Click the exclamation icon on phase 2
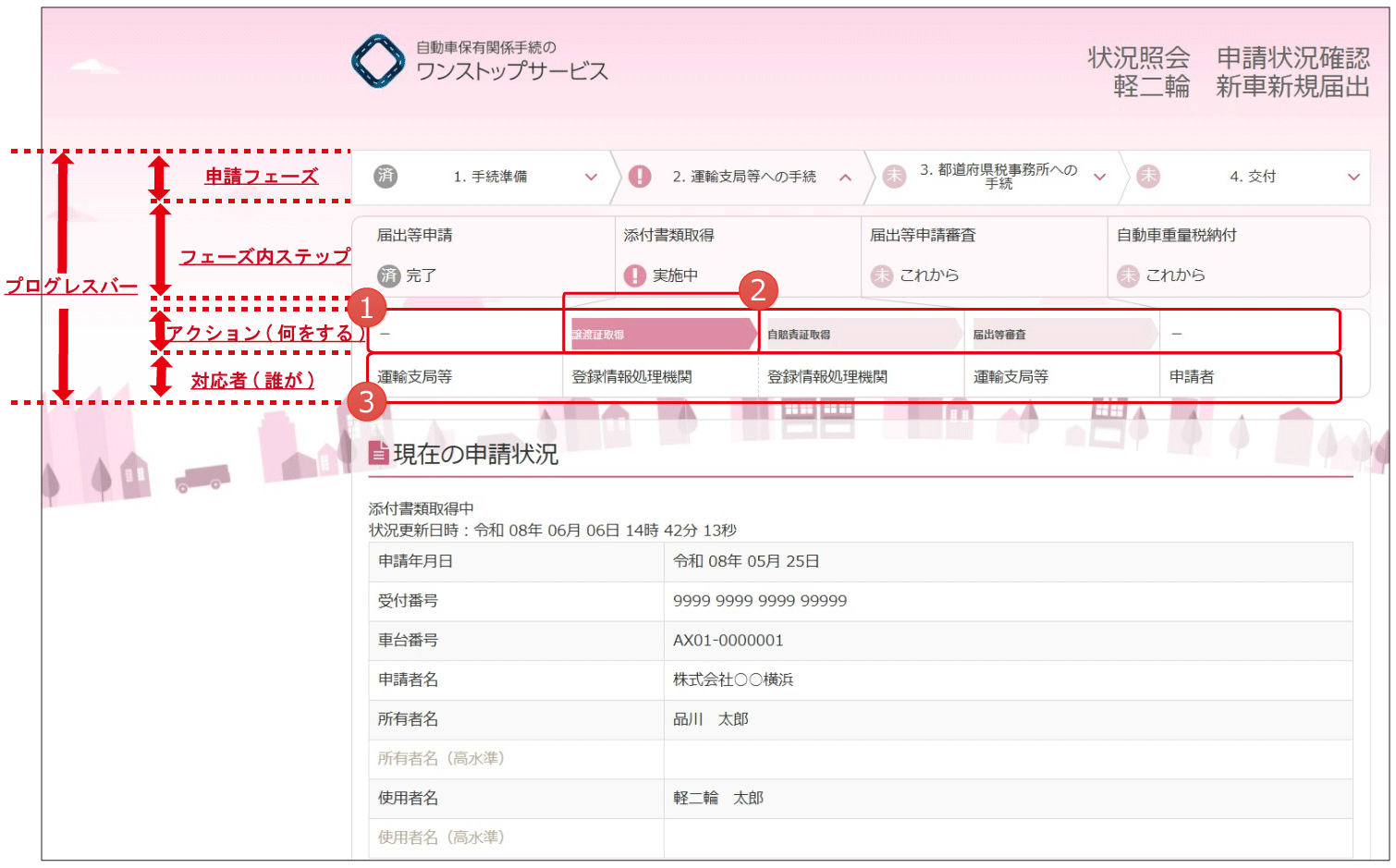 (639, 177)
